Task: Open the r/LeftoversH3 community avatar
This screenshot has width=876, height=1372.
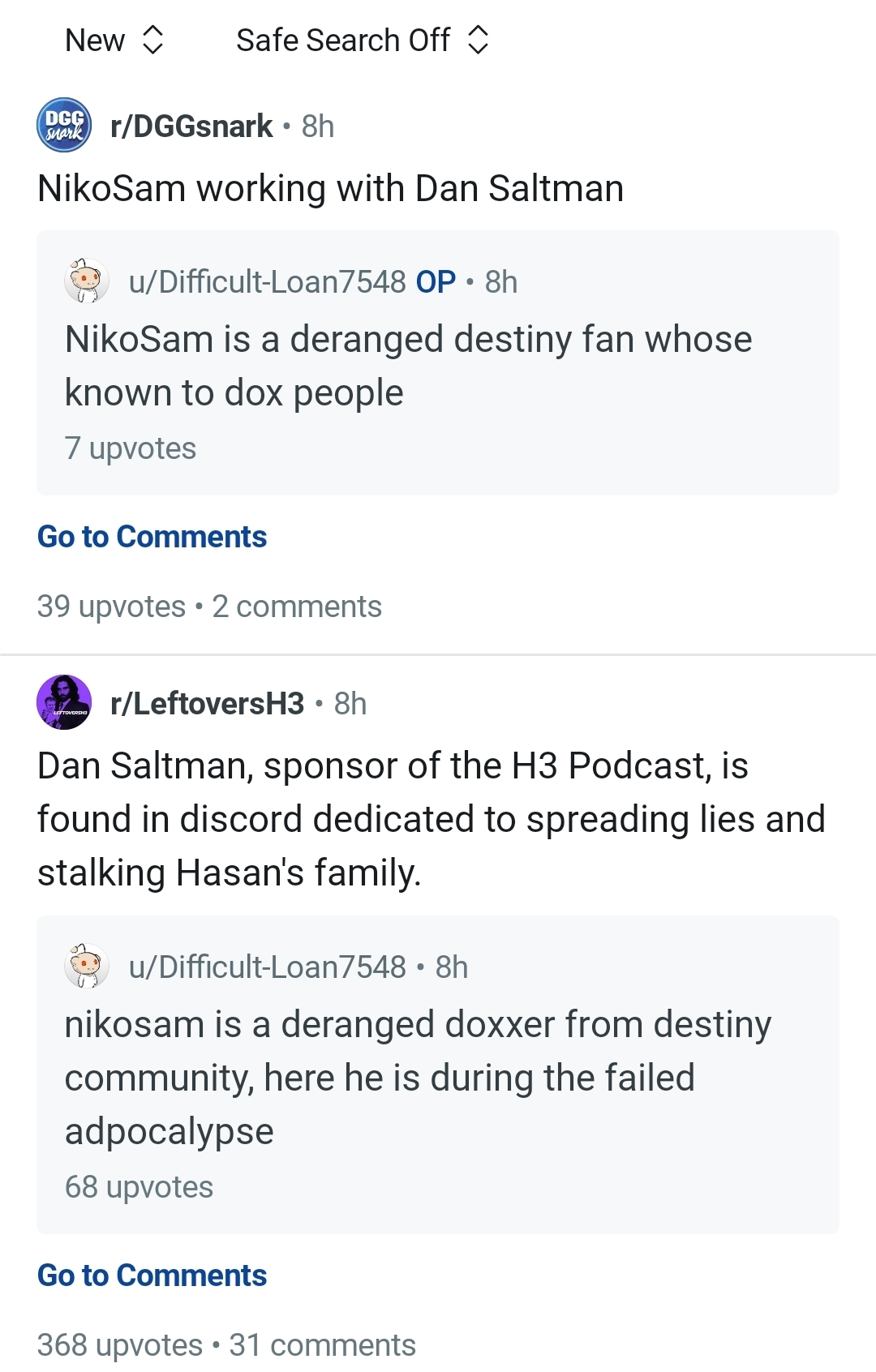Action: pyautogui.click(x=64, y=702)
